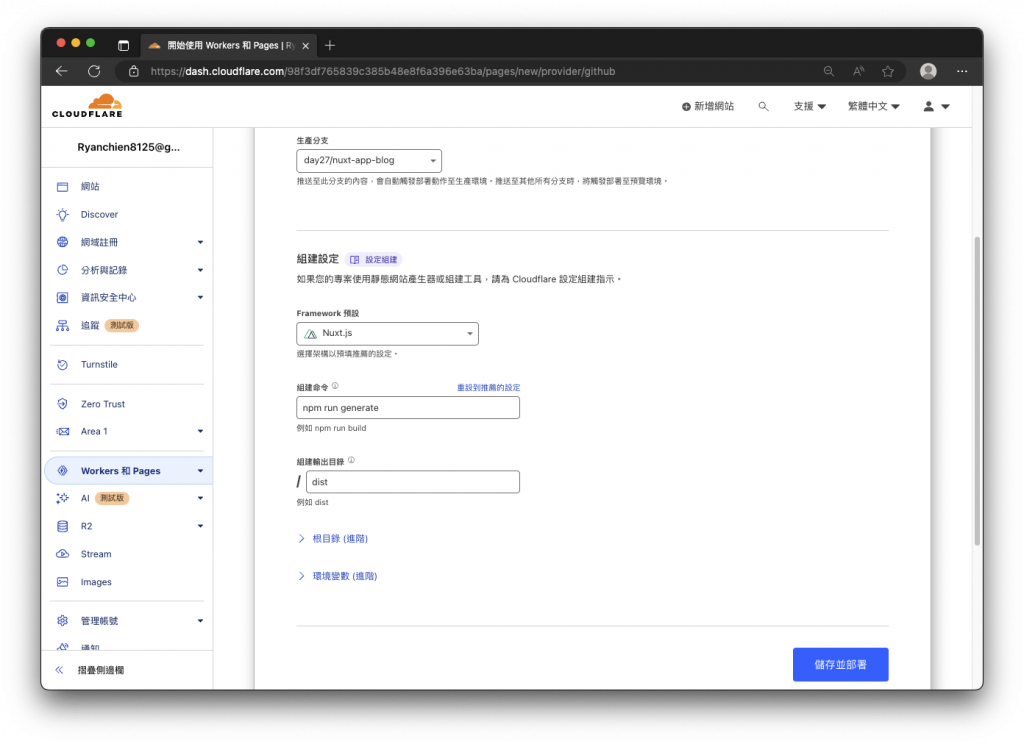Open the 生產分支 branch dropdown
The width and height of the screenshot is (1024, 744).
[369, 161]
